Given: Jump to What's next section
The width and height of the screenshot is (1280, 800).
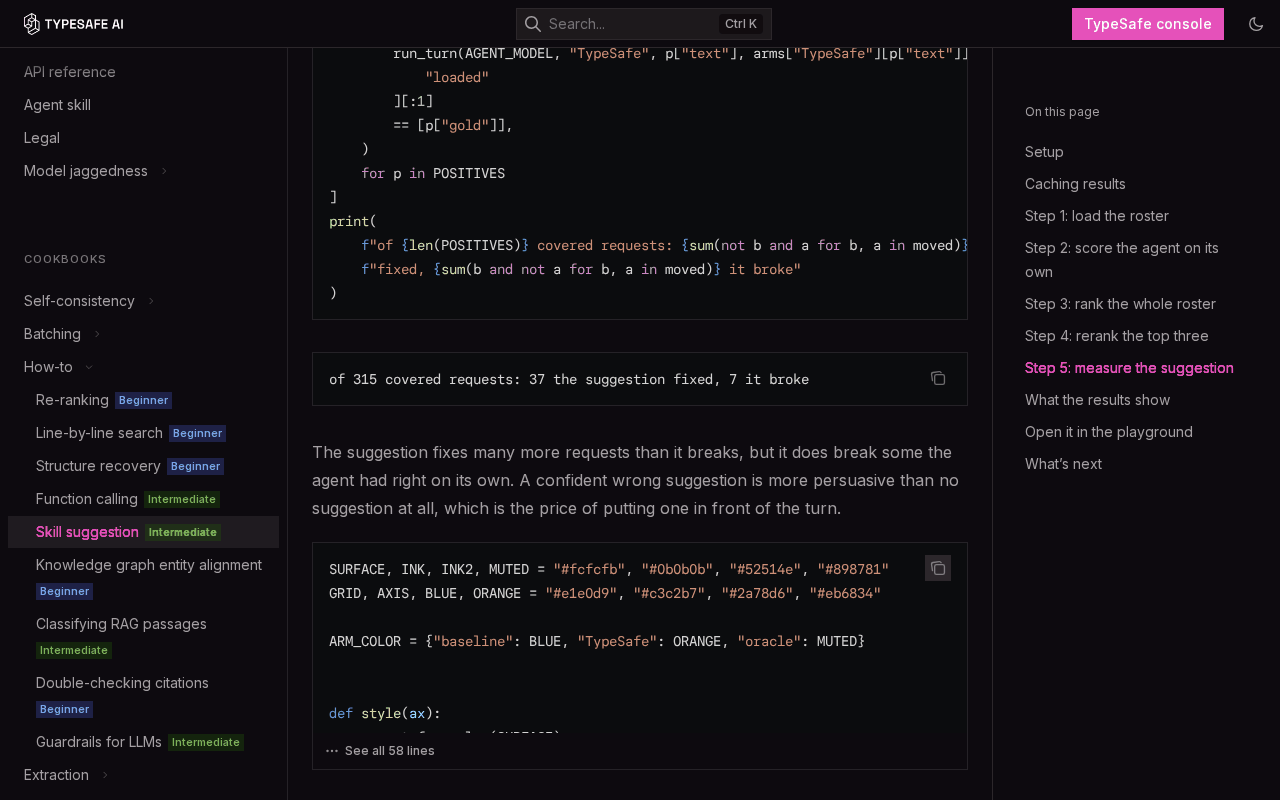Looking at the screenshot, I should 1063,464.
